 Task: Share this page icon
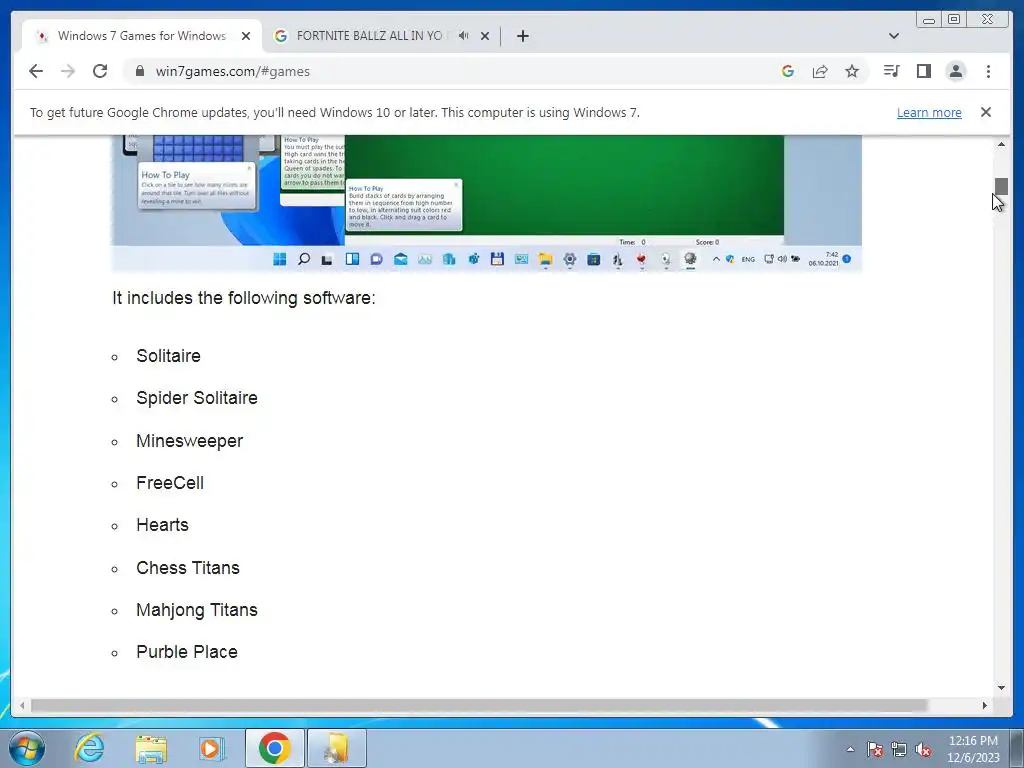pos(820,71)
